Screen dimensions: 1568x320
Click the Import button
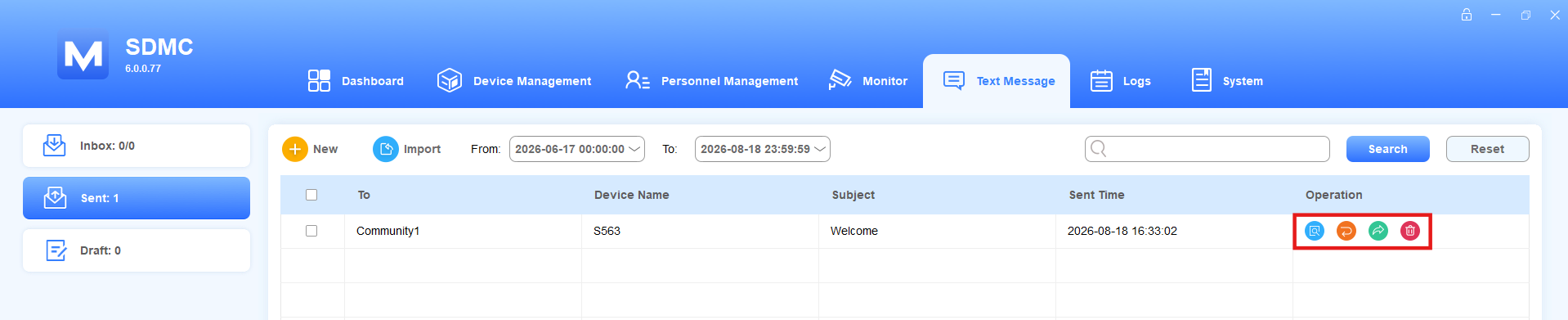tap(406, 149)
